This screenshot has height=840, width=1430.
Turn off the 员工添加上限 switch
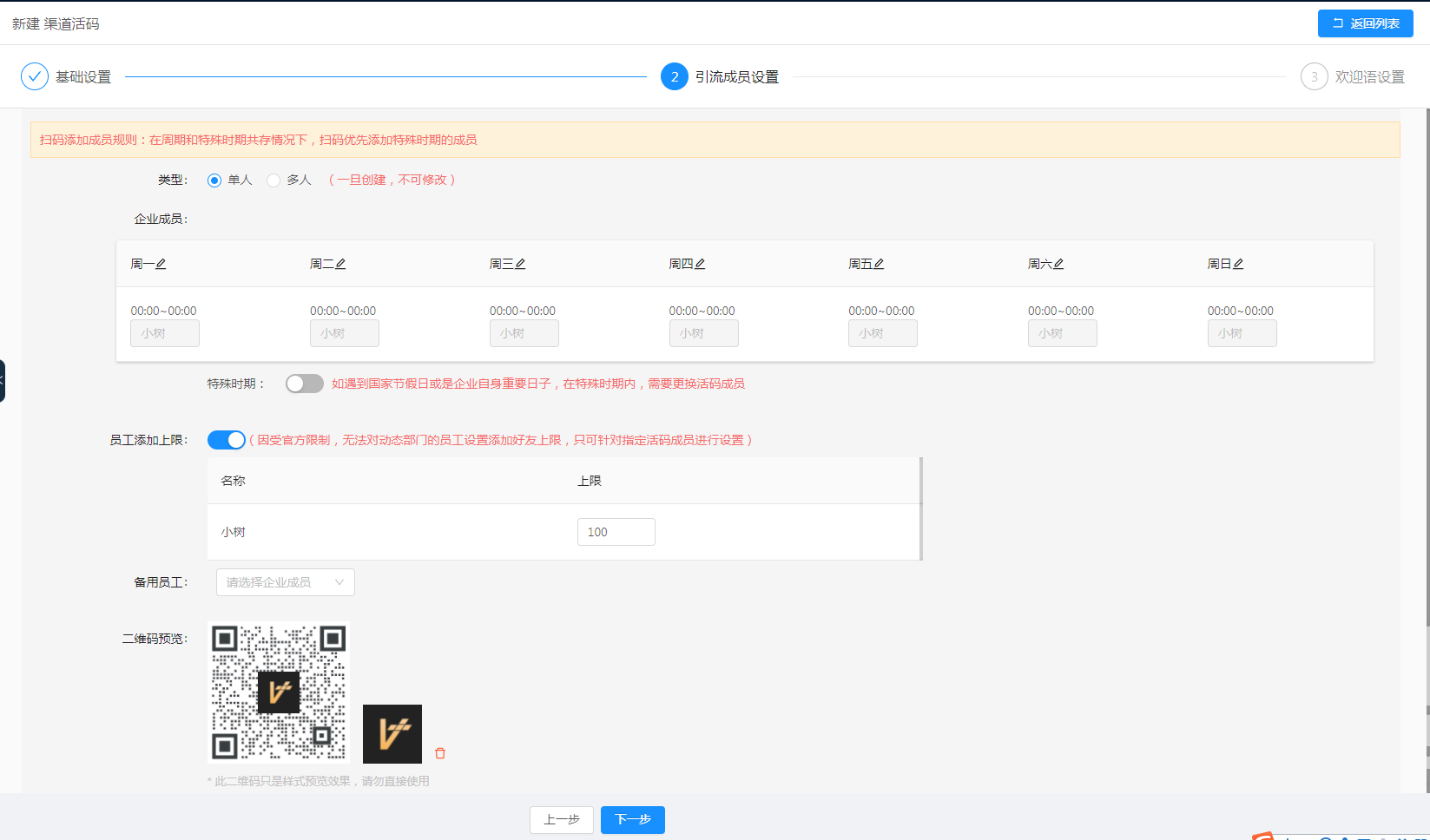(227, 440)
